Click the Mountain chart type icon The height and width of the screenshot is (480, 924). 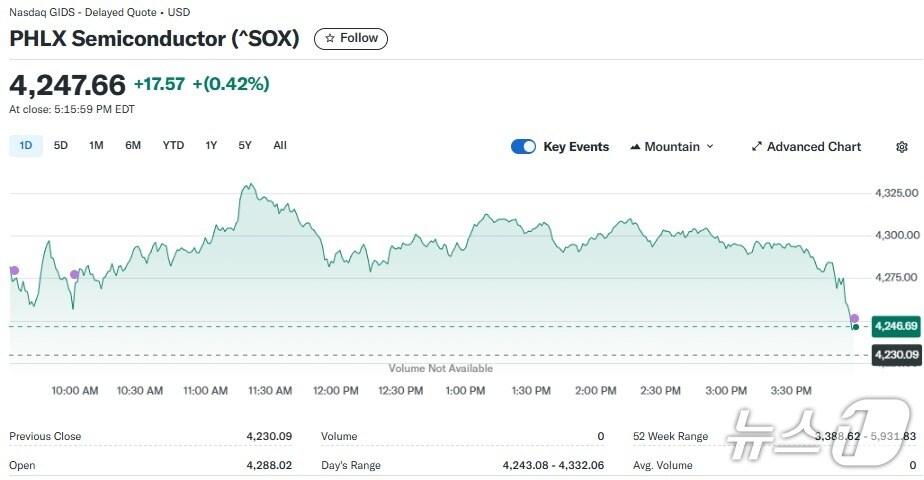635,147
